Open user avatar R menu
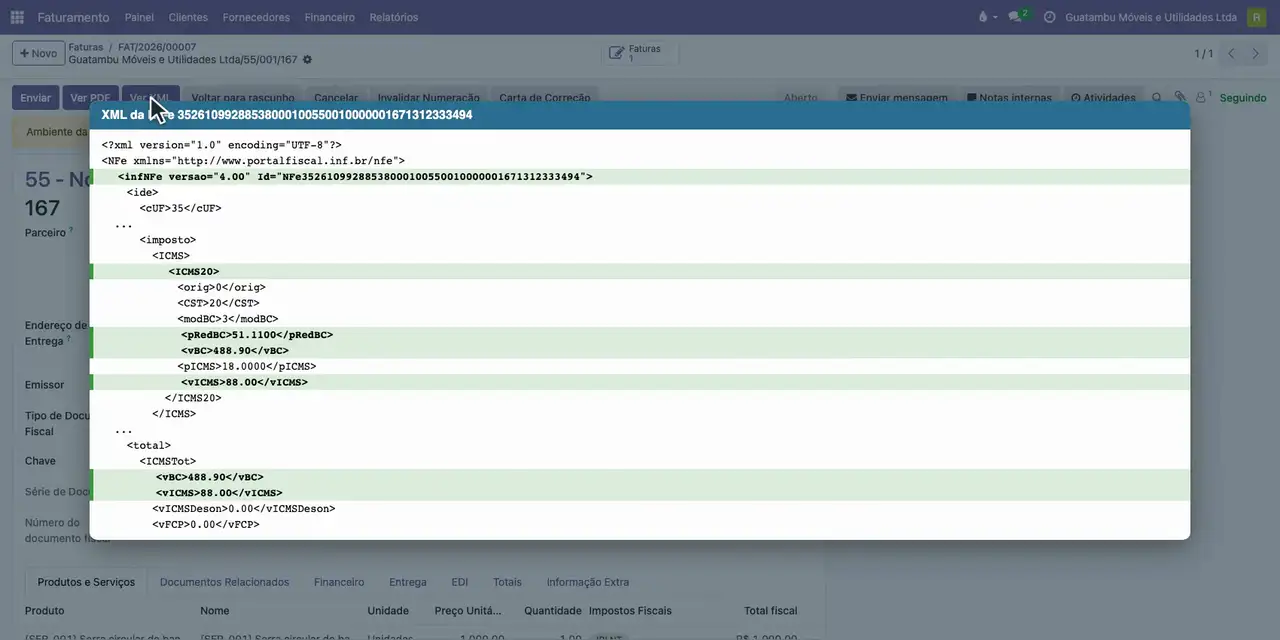Screen dimensions: 1280x640 [x=1256, y=17]
